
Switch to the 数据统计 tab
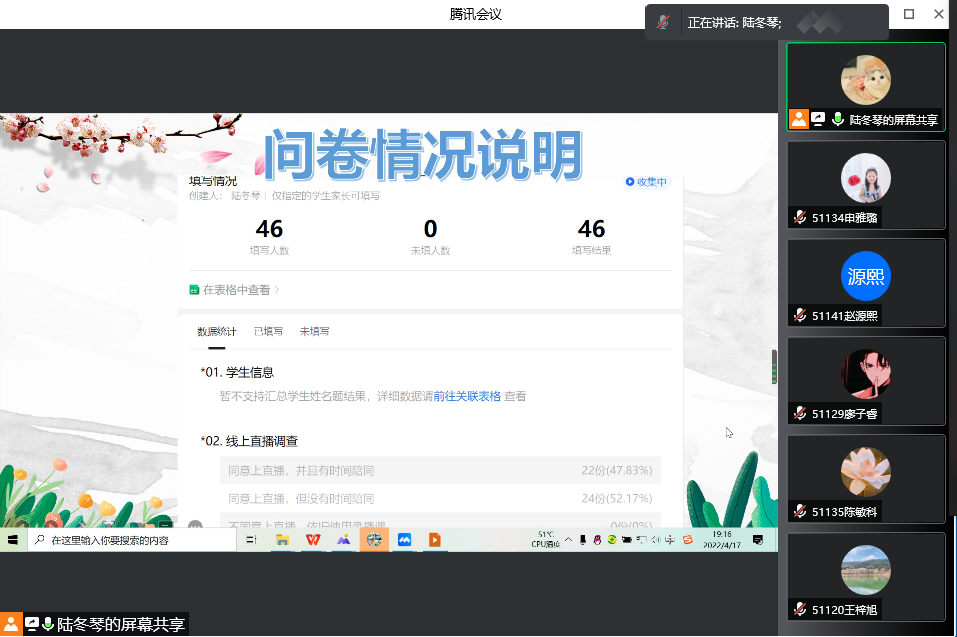point(217,331)
